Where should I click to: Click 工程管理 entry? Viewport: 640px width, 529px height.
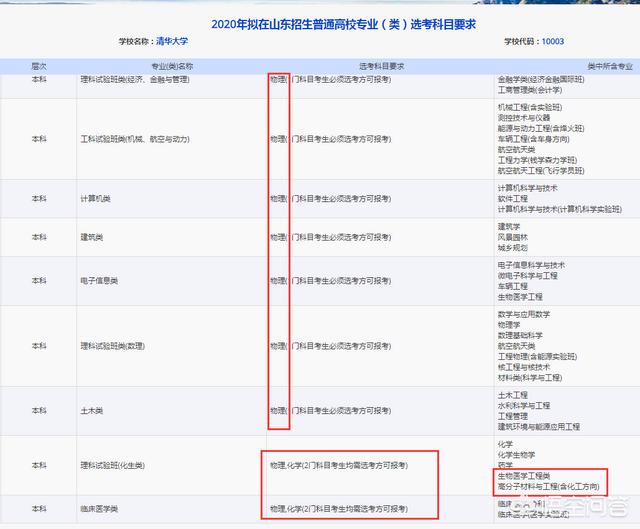[x=513, y=416]
